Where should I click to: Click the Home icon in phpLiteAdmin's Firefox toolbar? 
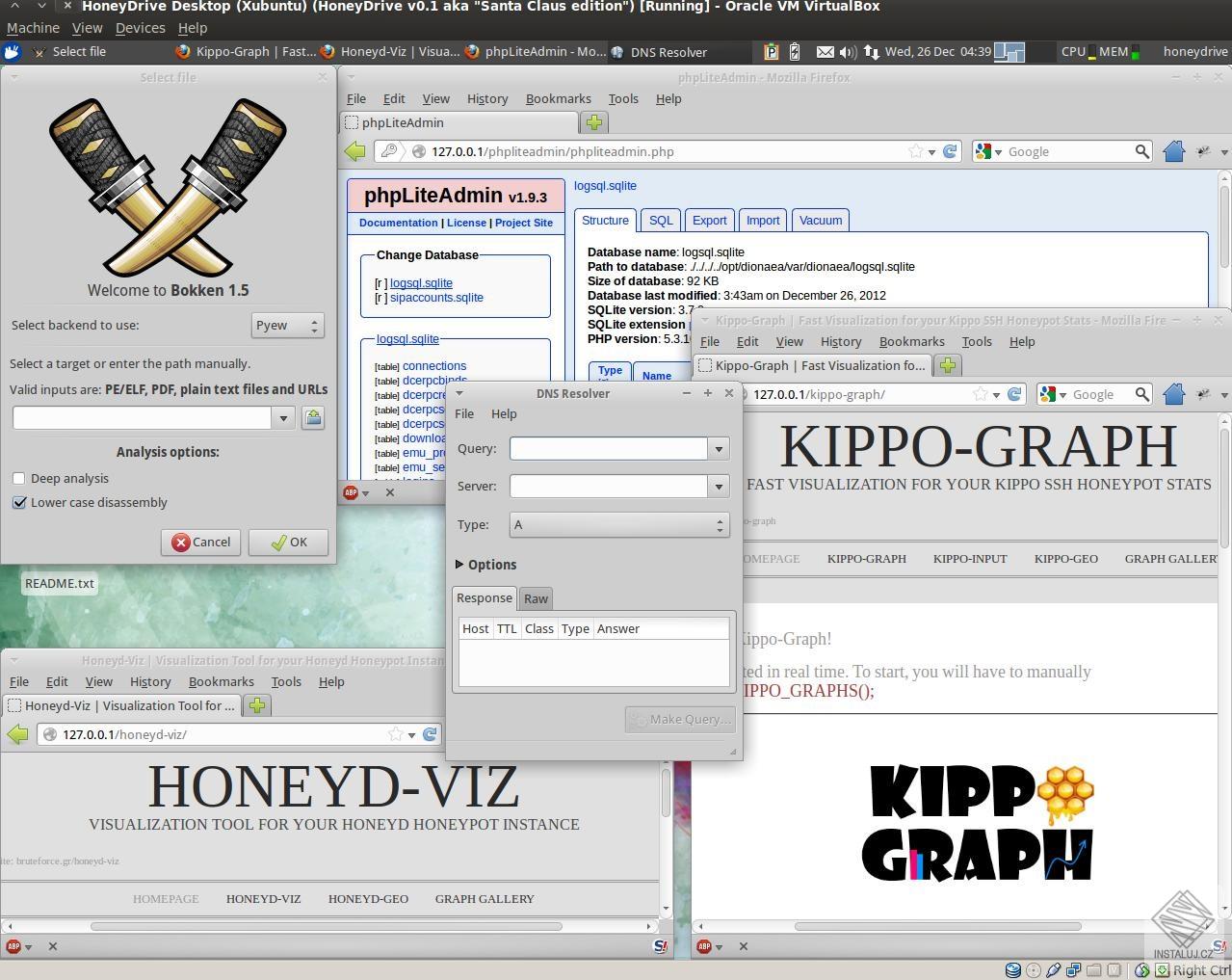(x=1174, y=151)
